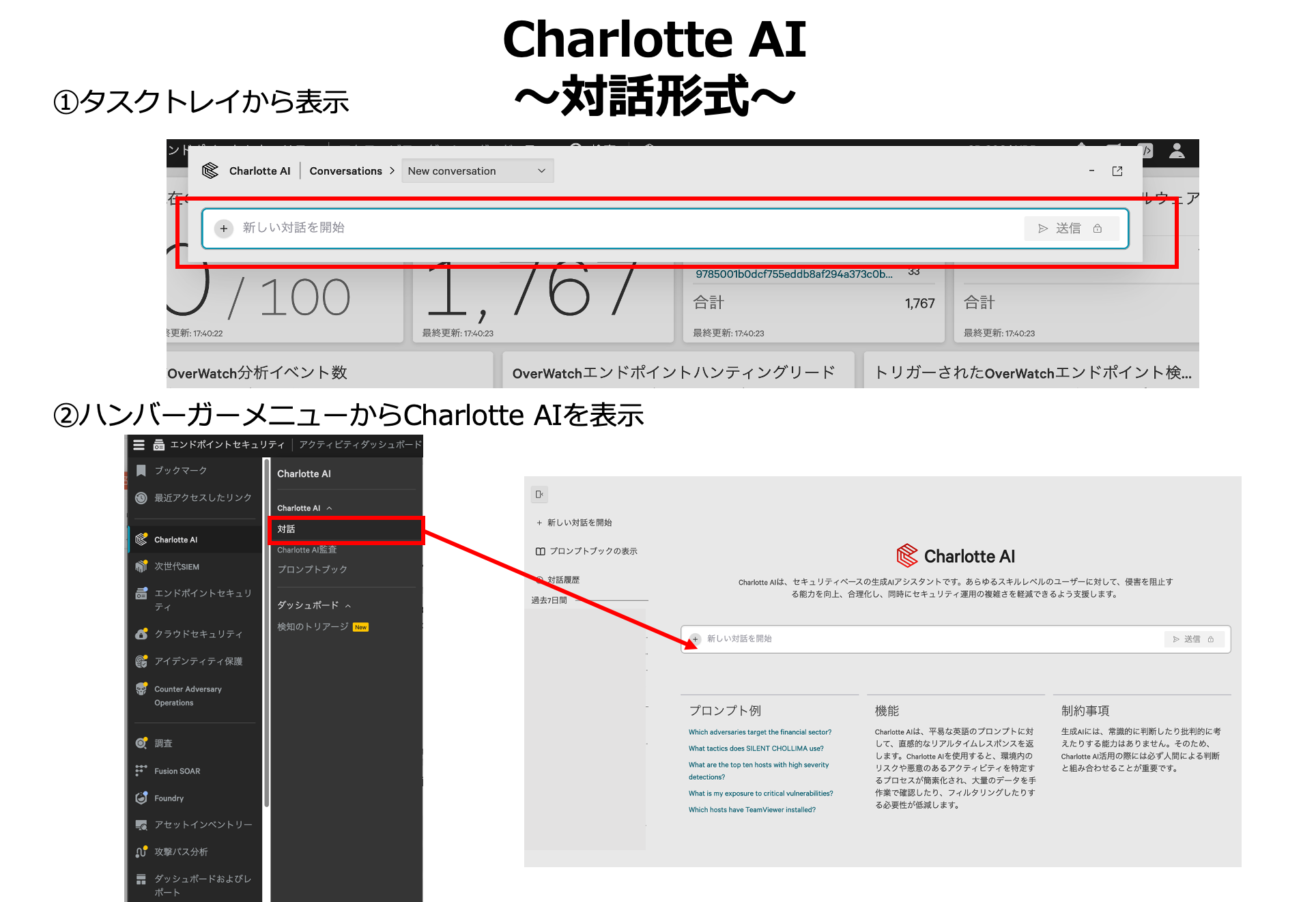Screen dimensions: 1316x902
Task: Click the 次世代SIEM icon
Action: pyautogui.click(x=141, y=566)
